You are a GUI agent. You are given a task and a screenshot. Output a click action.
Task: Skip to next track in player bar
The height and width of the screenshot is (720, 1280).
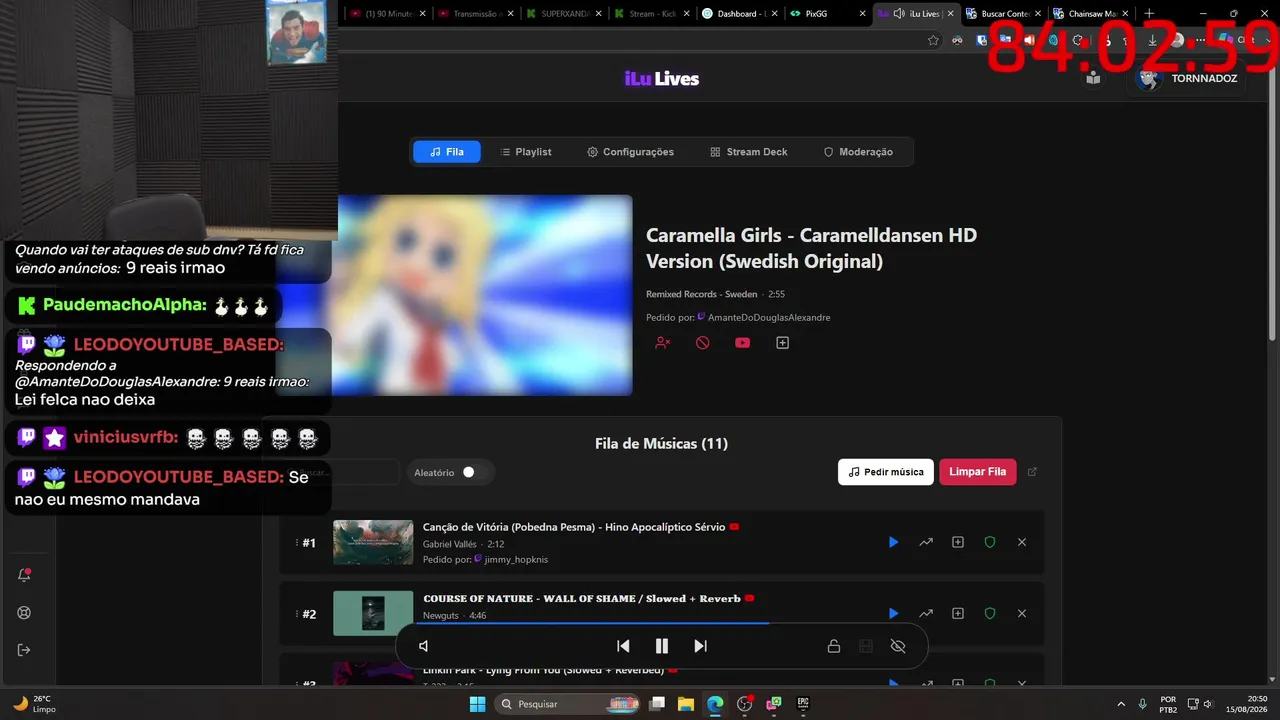point(700,646)
